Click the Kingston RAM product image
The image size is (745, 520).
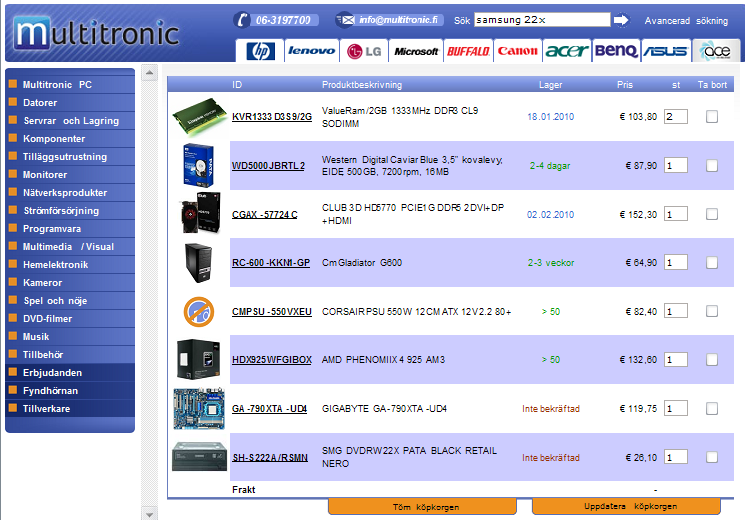(x=200, y=117)
